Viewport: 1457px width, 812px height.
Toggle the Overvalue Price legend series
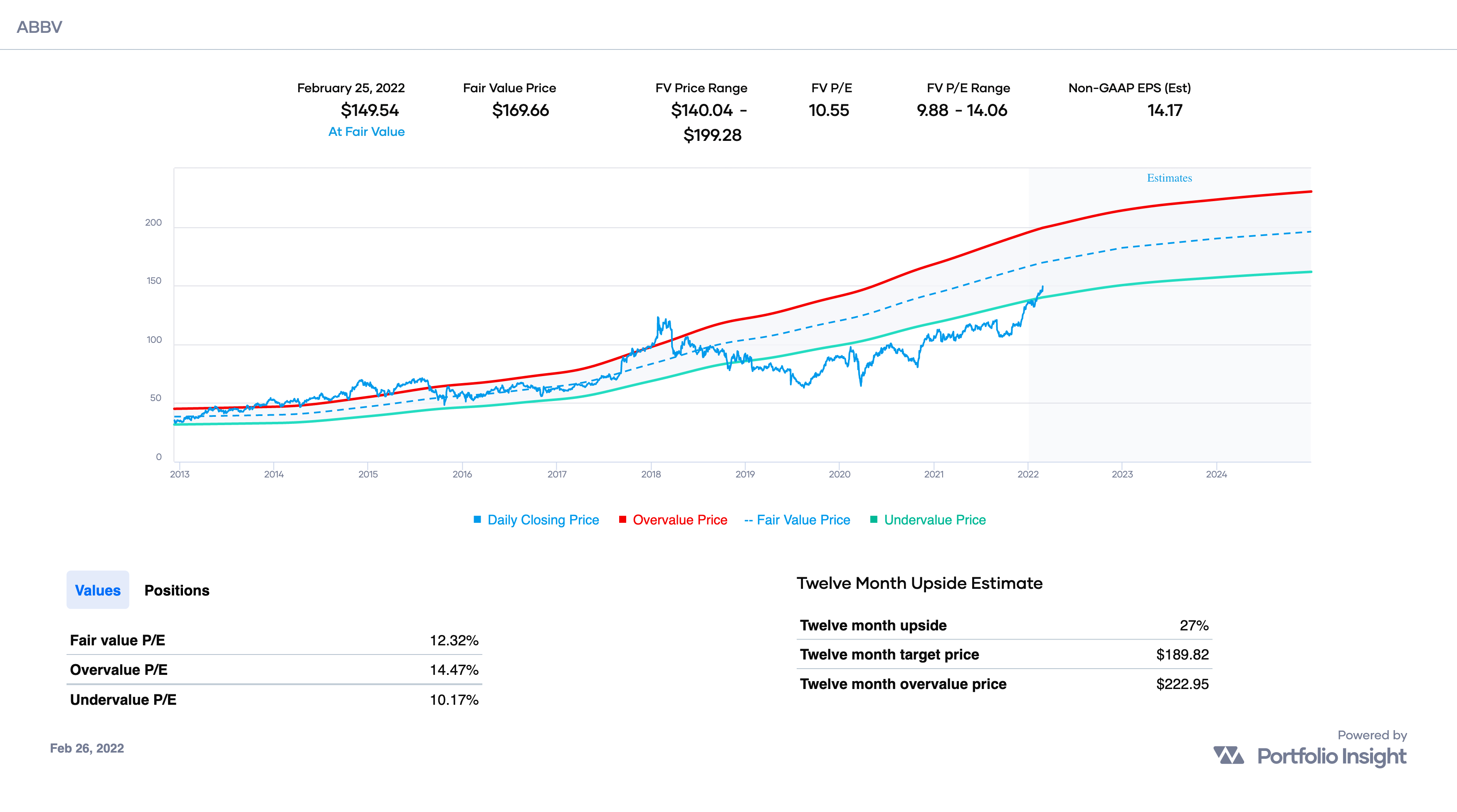point(679,520)
